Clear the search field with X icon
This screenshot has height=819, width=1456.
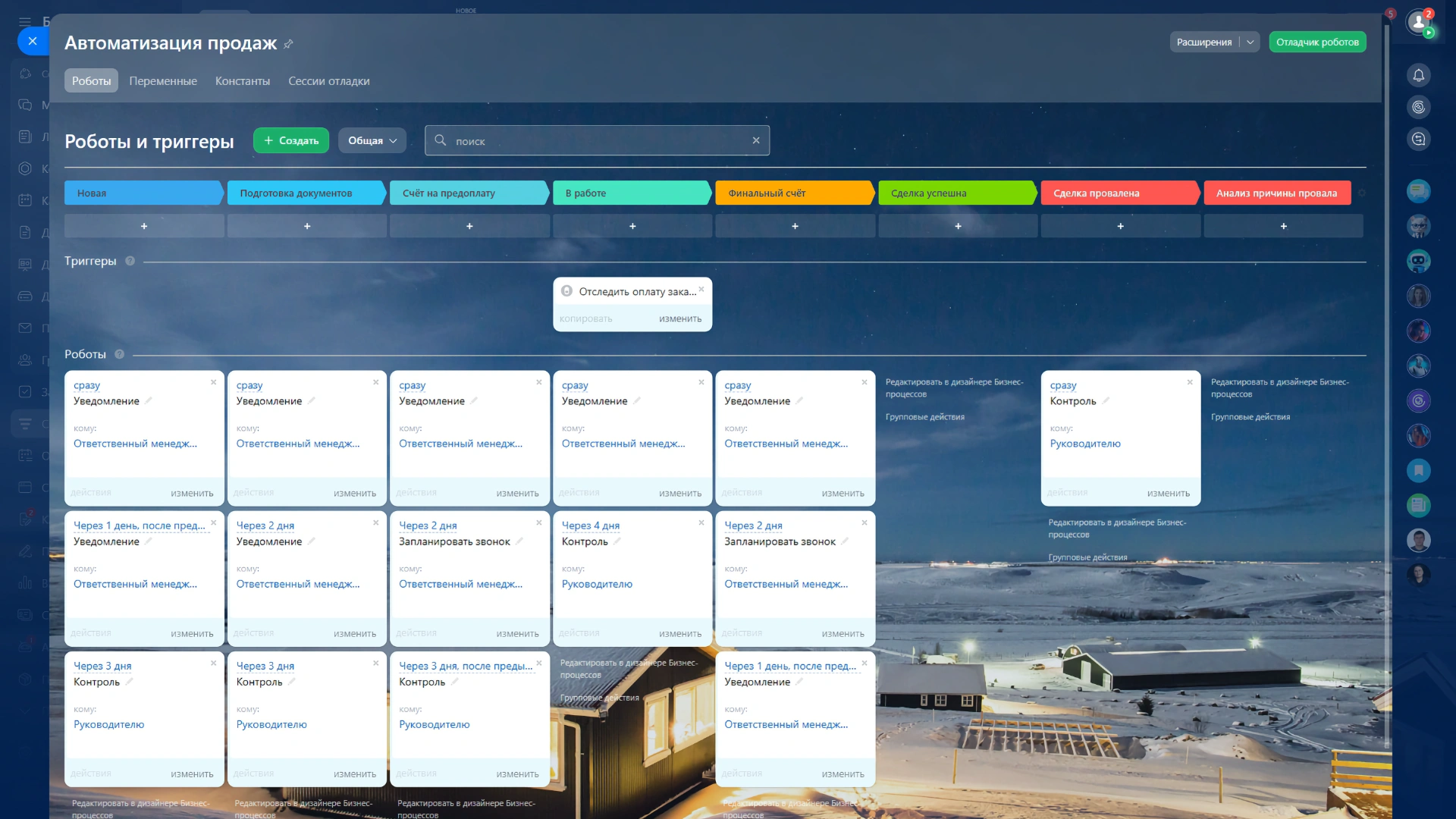point(755,140)
